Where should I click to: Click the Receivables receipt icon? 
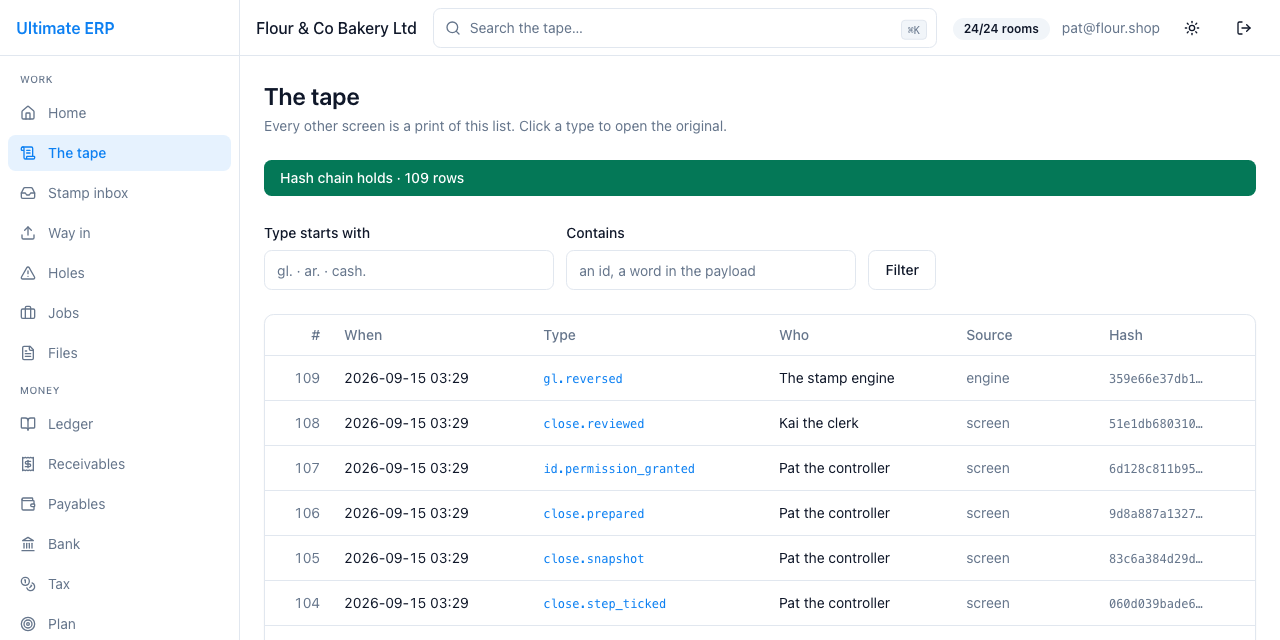(x=28, y=464)
